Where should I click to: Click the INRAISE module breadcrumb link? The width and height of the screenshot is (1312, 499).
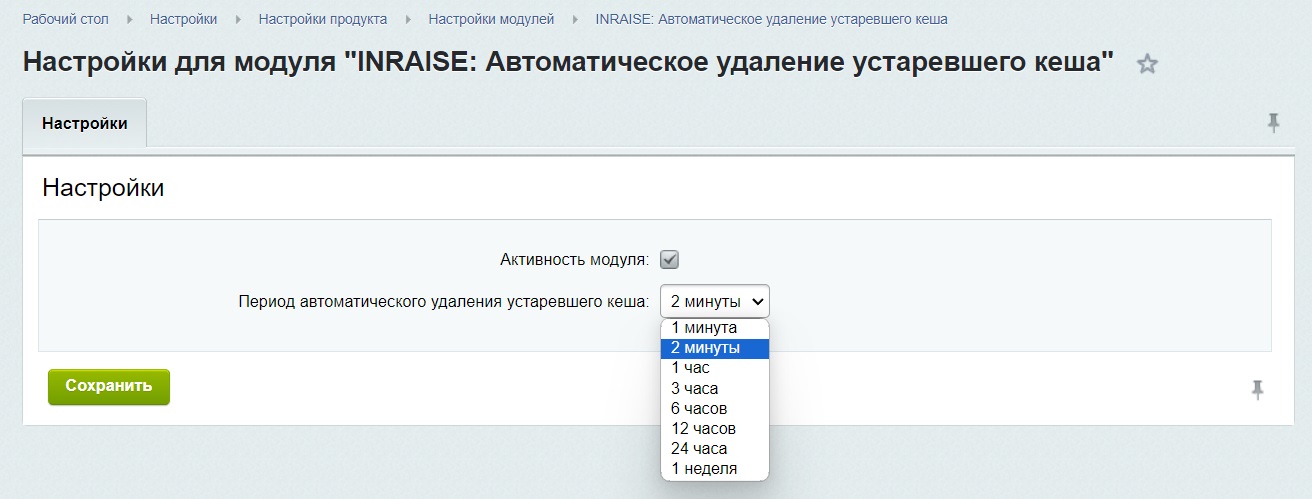(770, 19)
